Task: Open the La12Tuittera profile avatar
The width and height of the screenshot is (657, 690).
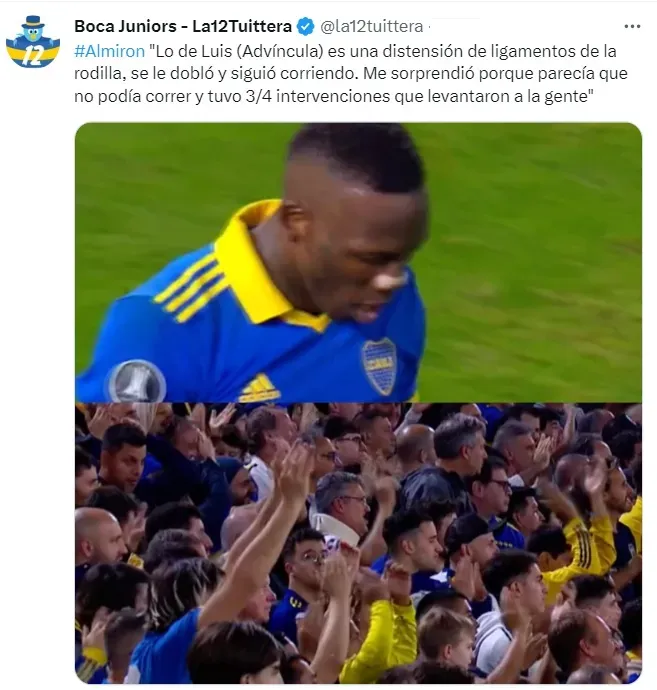Action: click(33, 42)
